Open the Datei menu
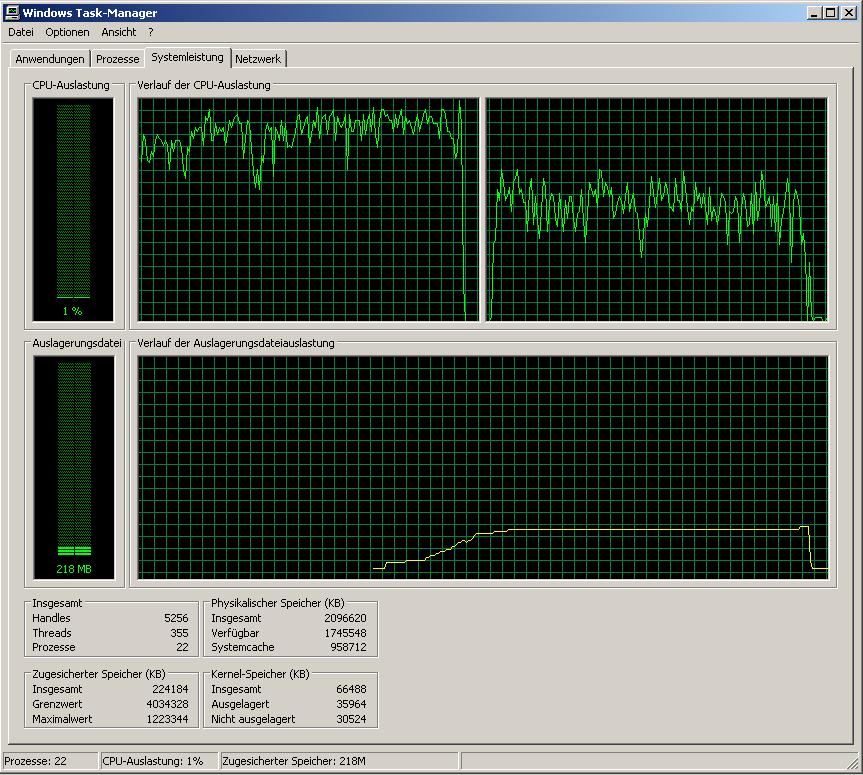The image size is (863, 775). [x=21, y=32]
